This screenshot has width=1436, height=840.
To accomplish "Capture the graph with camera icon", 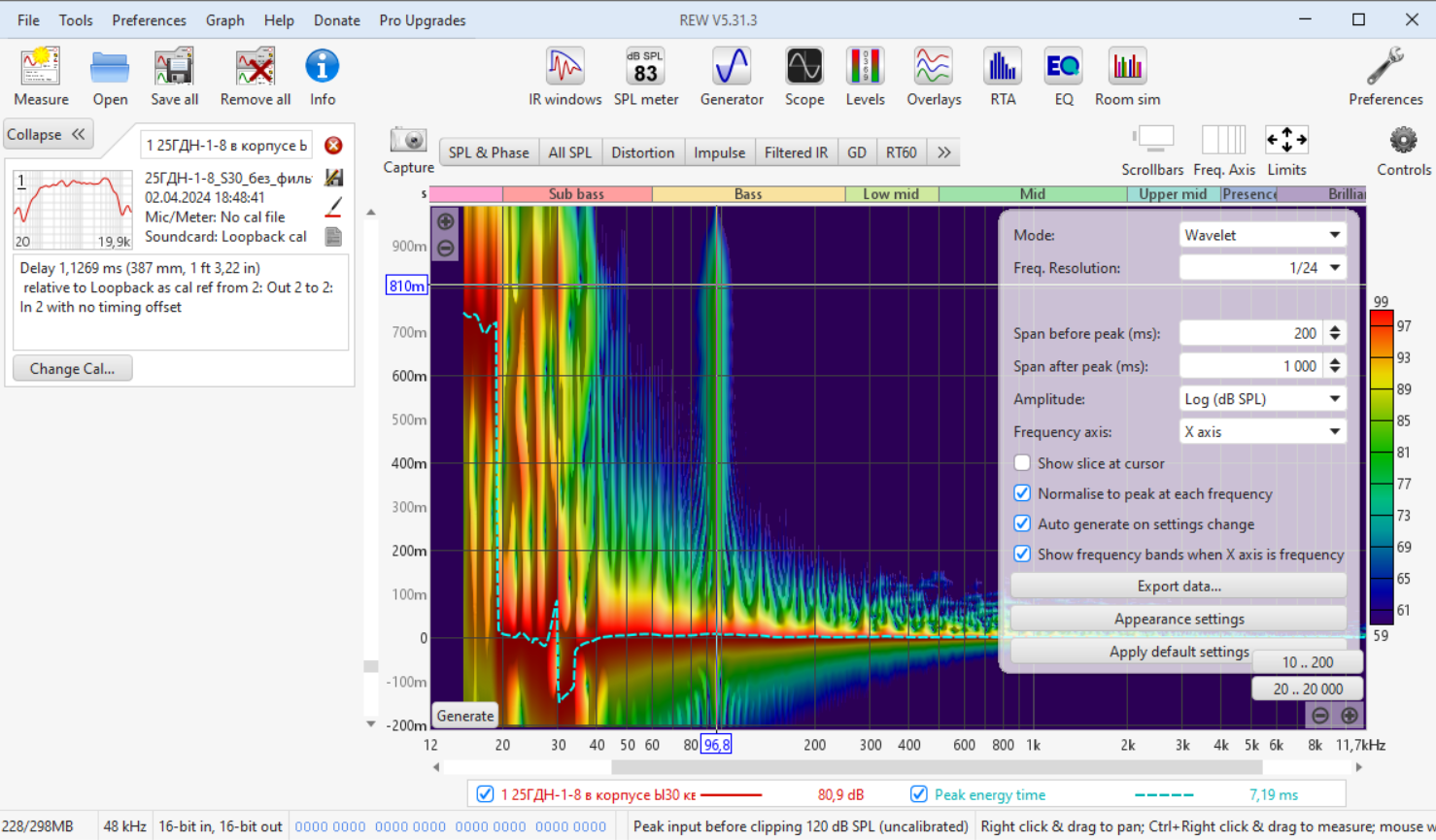I will tap(408, 141).
